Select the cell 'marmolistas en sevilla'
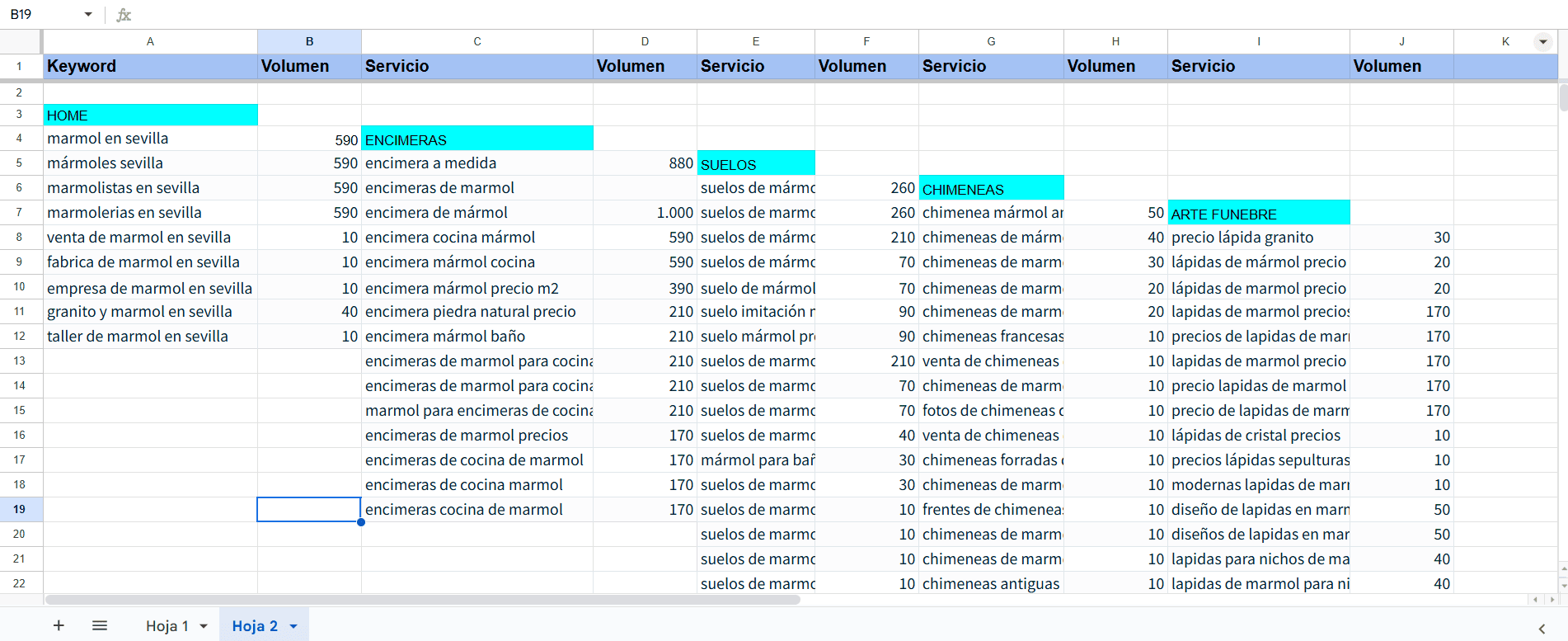Image resolution: width=1568 pixels, height=641 pixels. click(x=150, y=188)
